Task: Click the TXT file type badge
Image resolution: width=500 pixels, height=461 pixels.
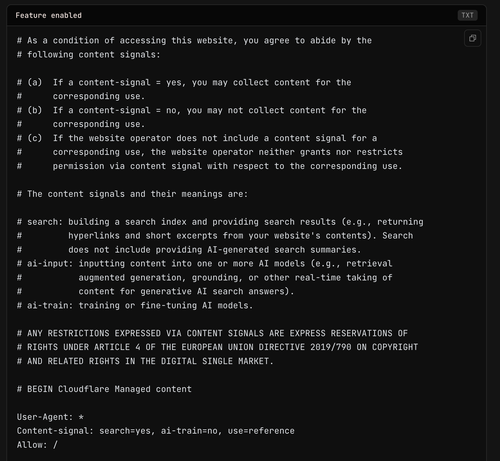Action: point(467,15)
